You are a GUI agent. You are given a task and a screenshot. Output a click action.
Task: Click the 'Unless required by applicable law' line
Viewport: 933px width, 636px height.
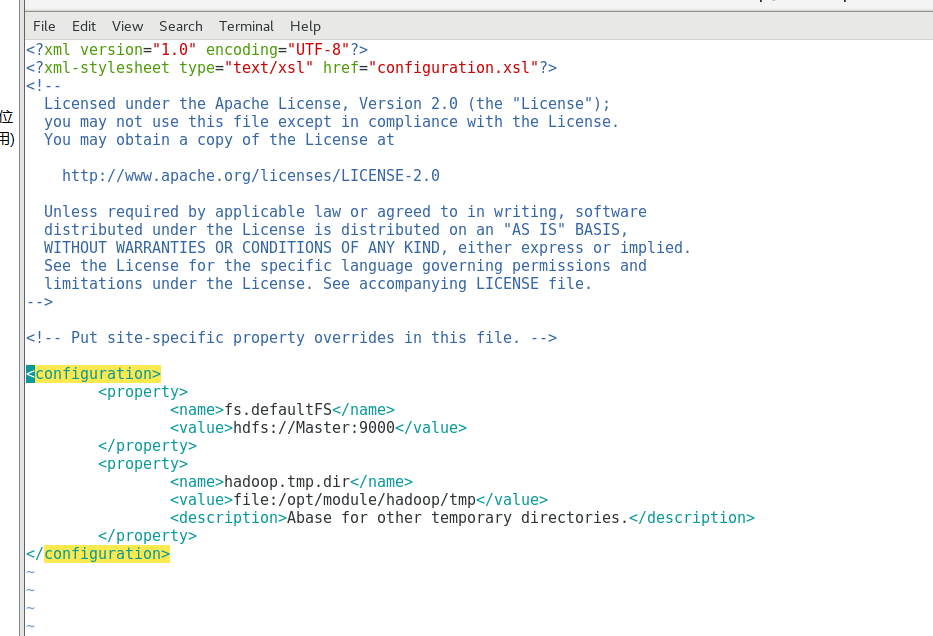pos(345,212)
